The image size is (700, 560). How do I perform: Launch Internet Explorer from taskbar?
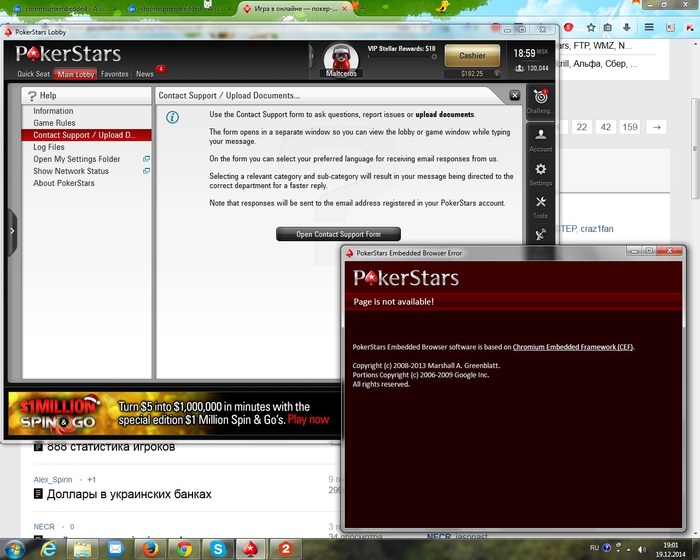tap(48, 549)
